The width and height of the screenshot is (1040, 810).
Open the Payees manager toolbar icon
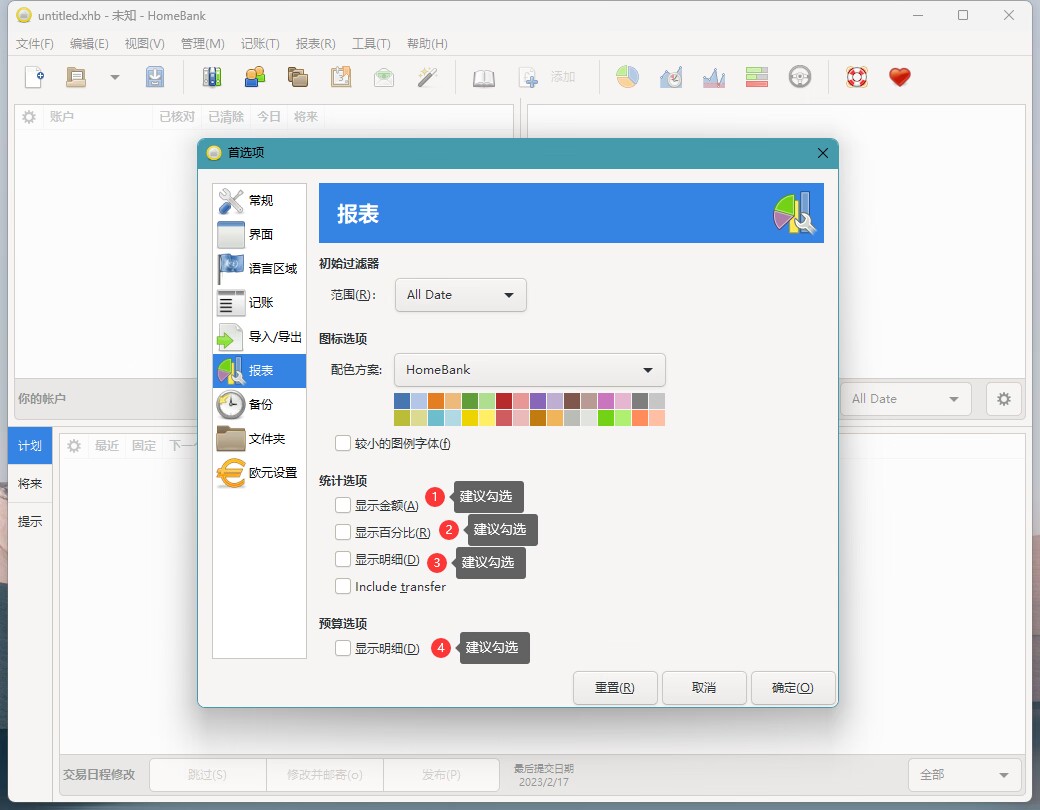coord(255,77)
